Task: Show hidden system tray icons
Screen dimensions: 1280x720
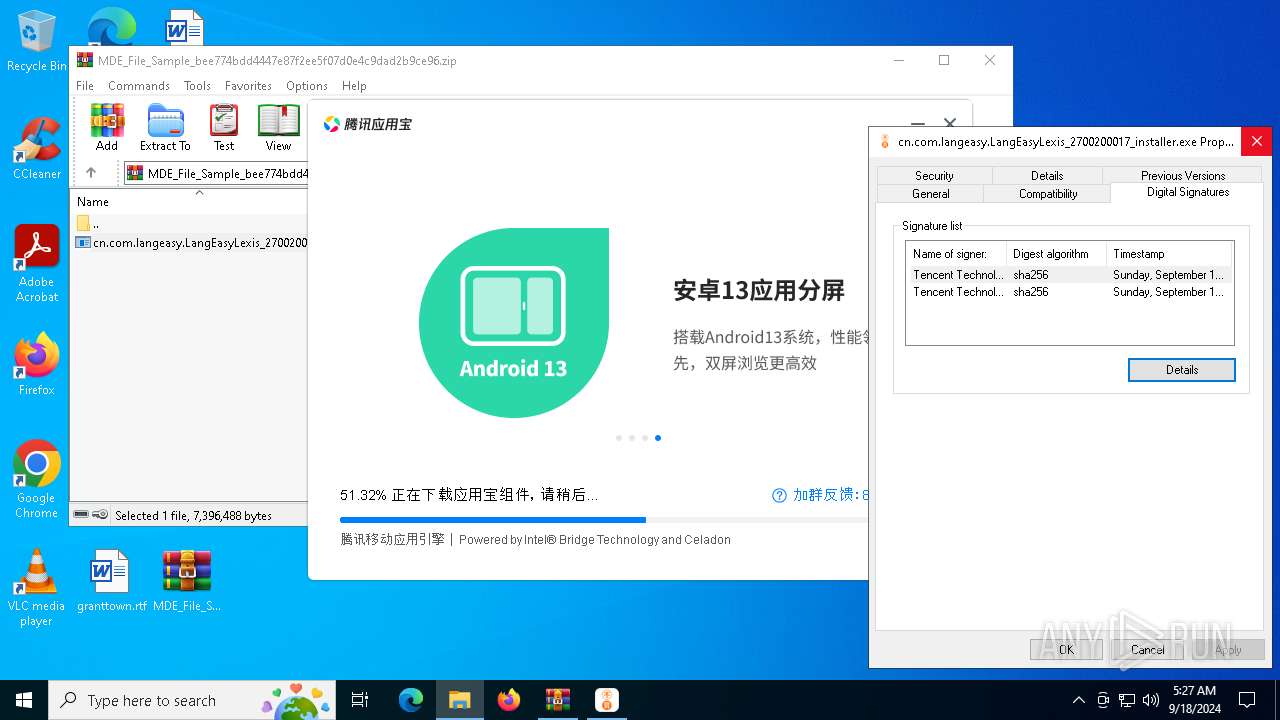Action: pyautogui.click(x=1078, y=700)
